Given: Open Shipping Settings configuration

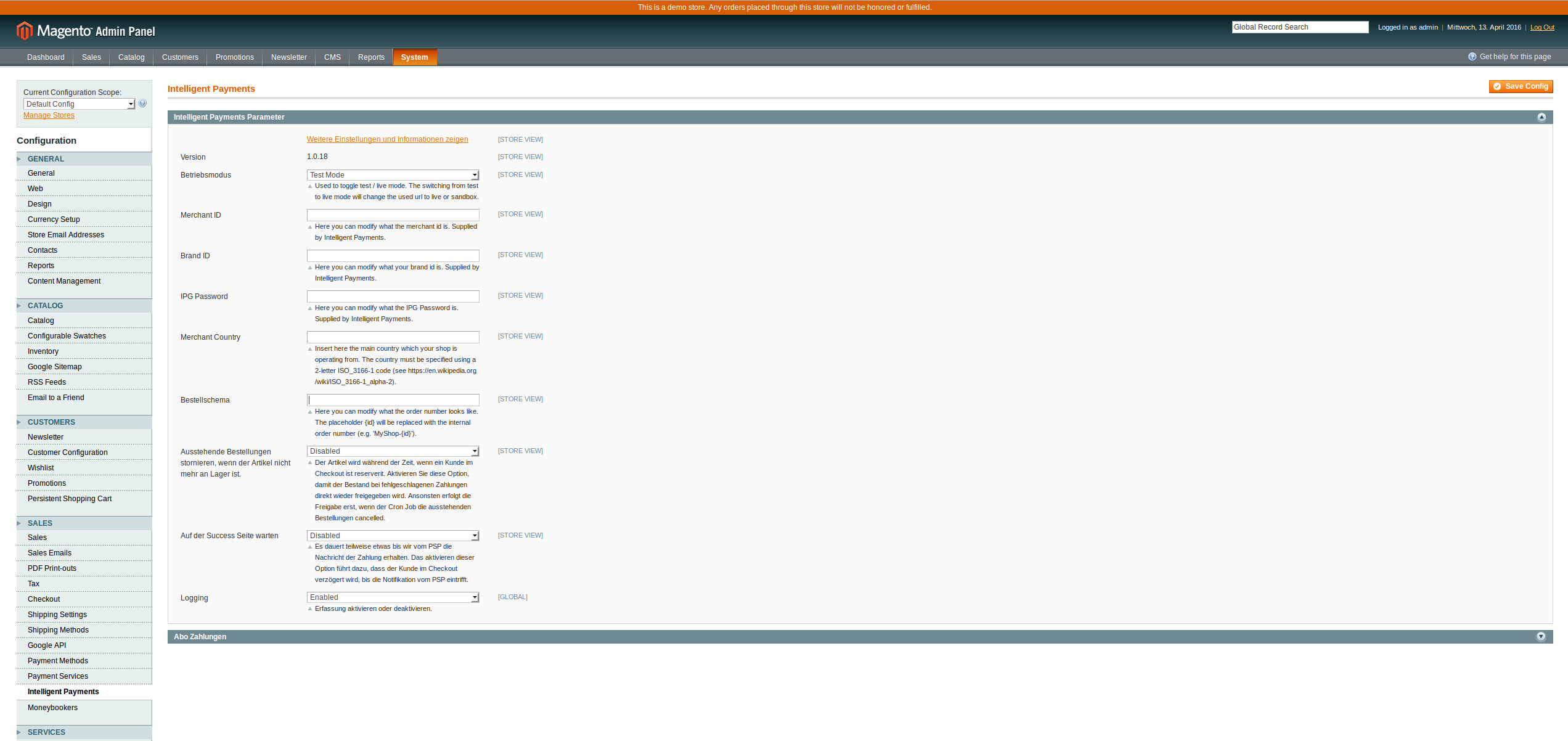Looking at the screenshot, I should click(84, 615).
